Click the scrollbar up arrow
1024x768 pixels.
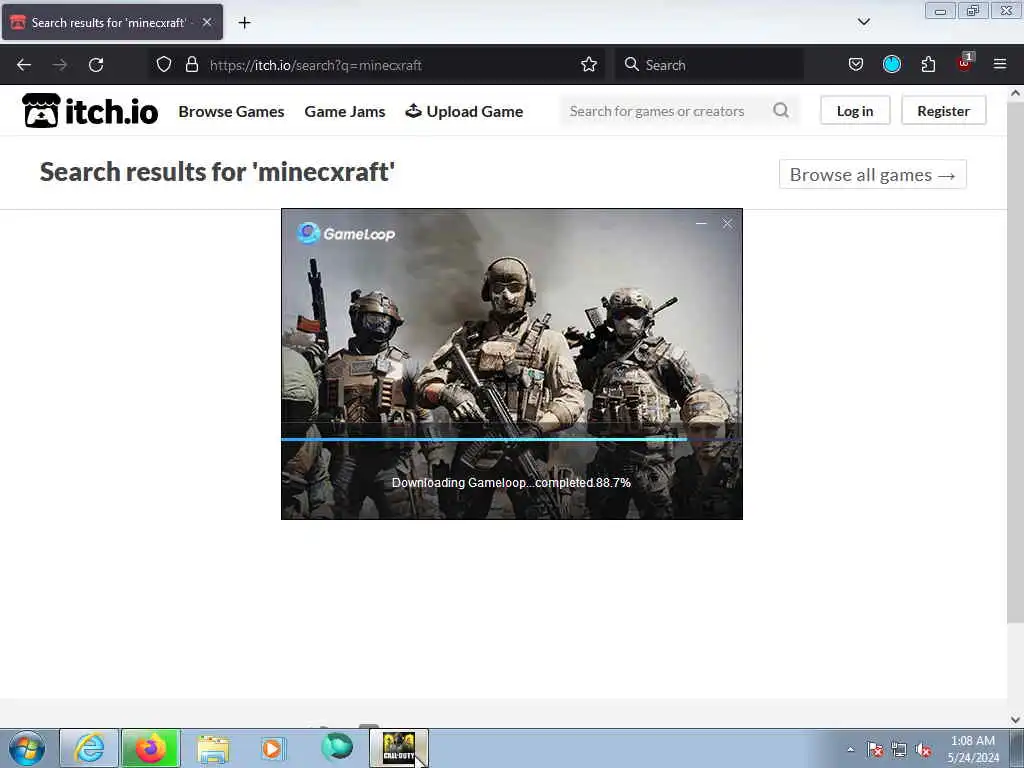[x=1015, y=93]
